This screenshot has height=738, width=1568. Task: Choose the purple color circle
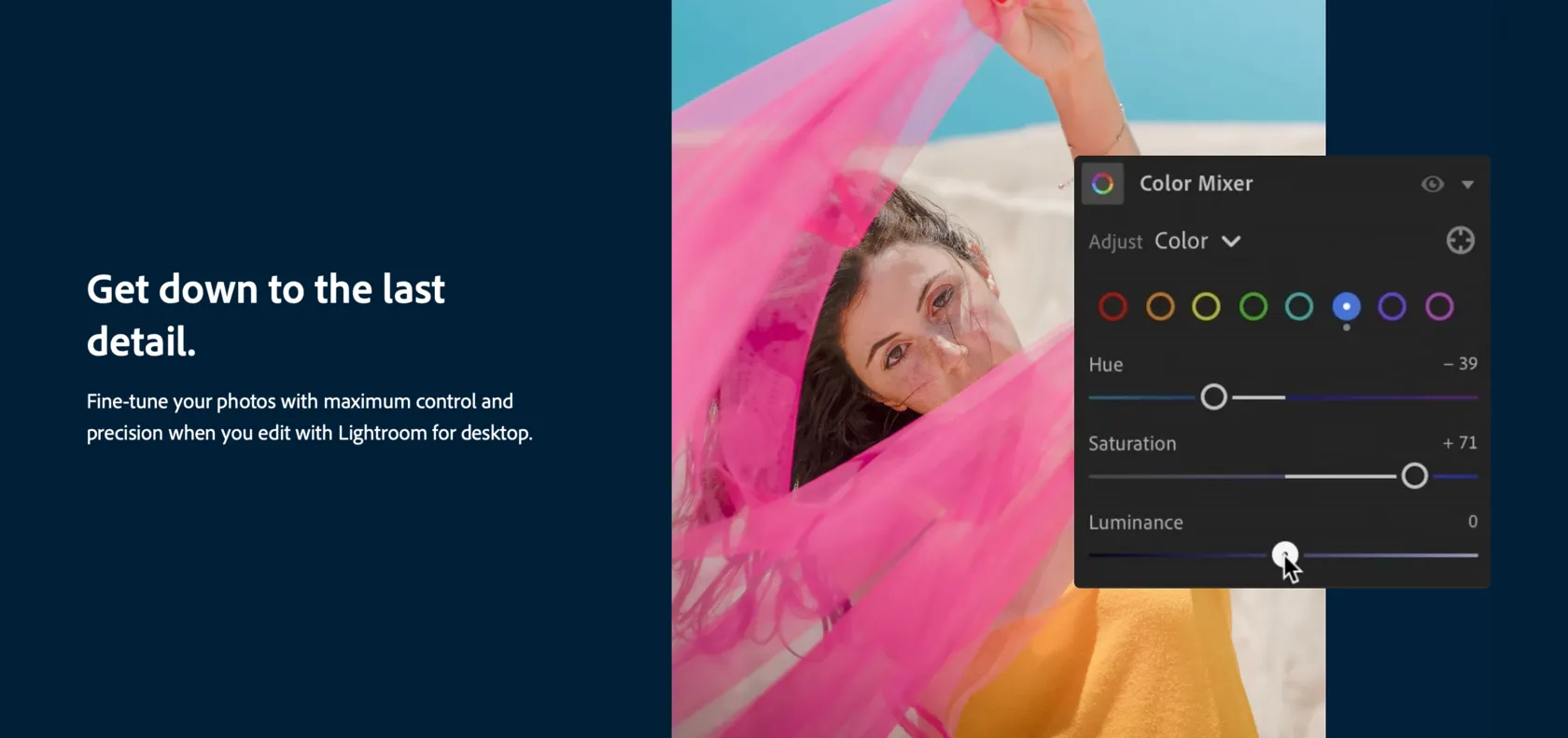tap(1392, 306)
